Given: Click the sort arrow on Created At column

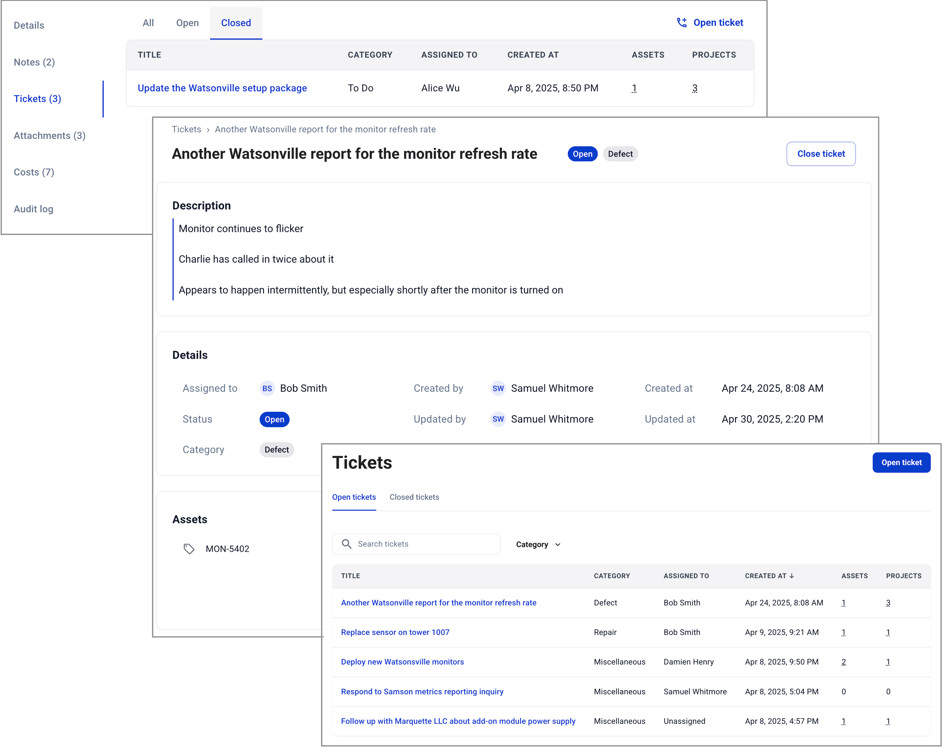Looking at the screenshot, I should tap(791, 576).
